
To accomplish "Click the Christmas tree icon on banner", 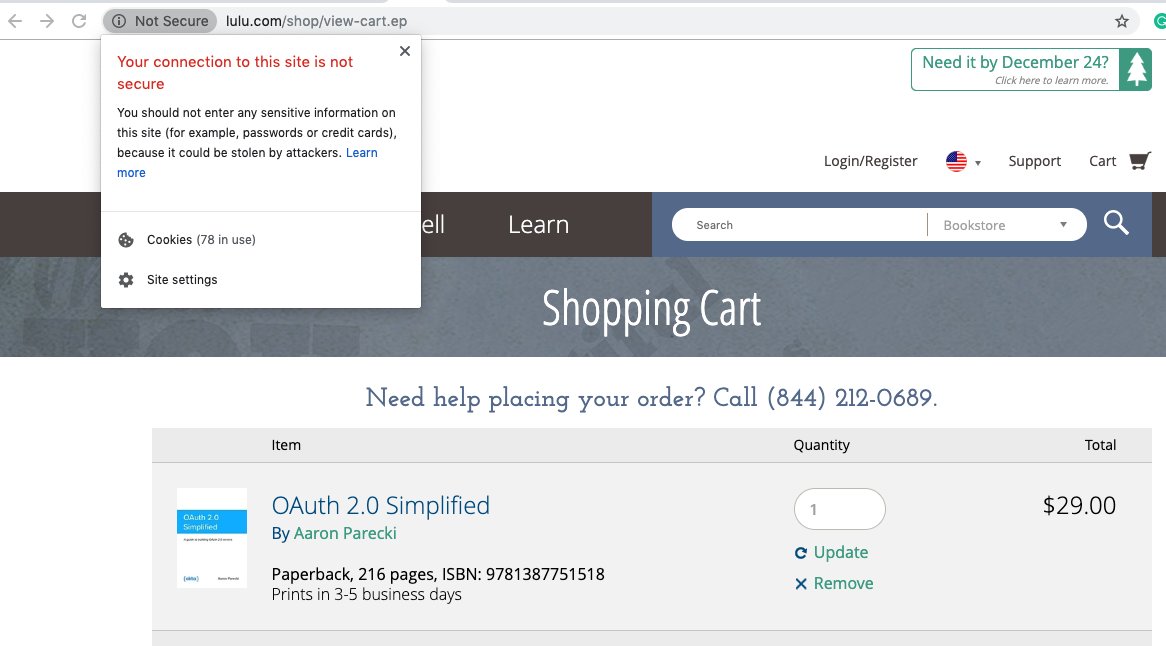I will (x=1136, y=70).
